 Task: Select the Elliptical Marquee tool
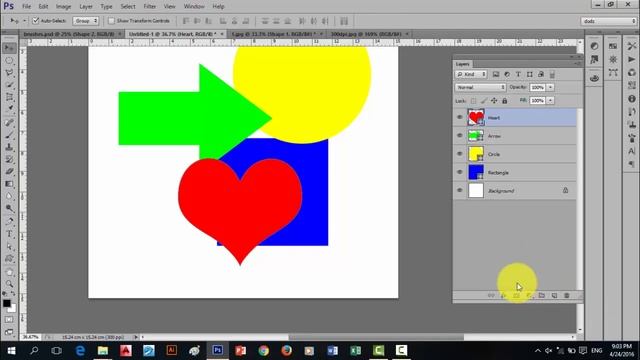click(x=9, y=60)
